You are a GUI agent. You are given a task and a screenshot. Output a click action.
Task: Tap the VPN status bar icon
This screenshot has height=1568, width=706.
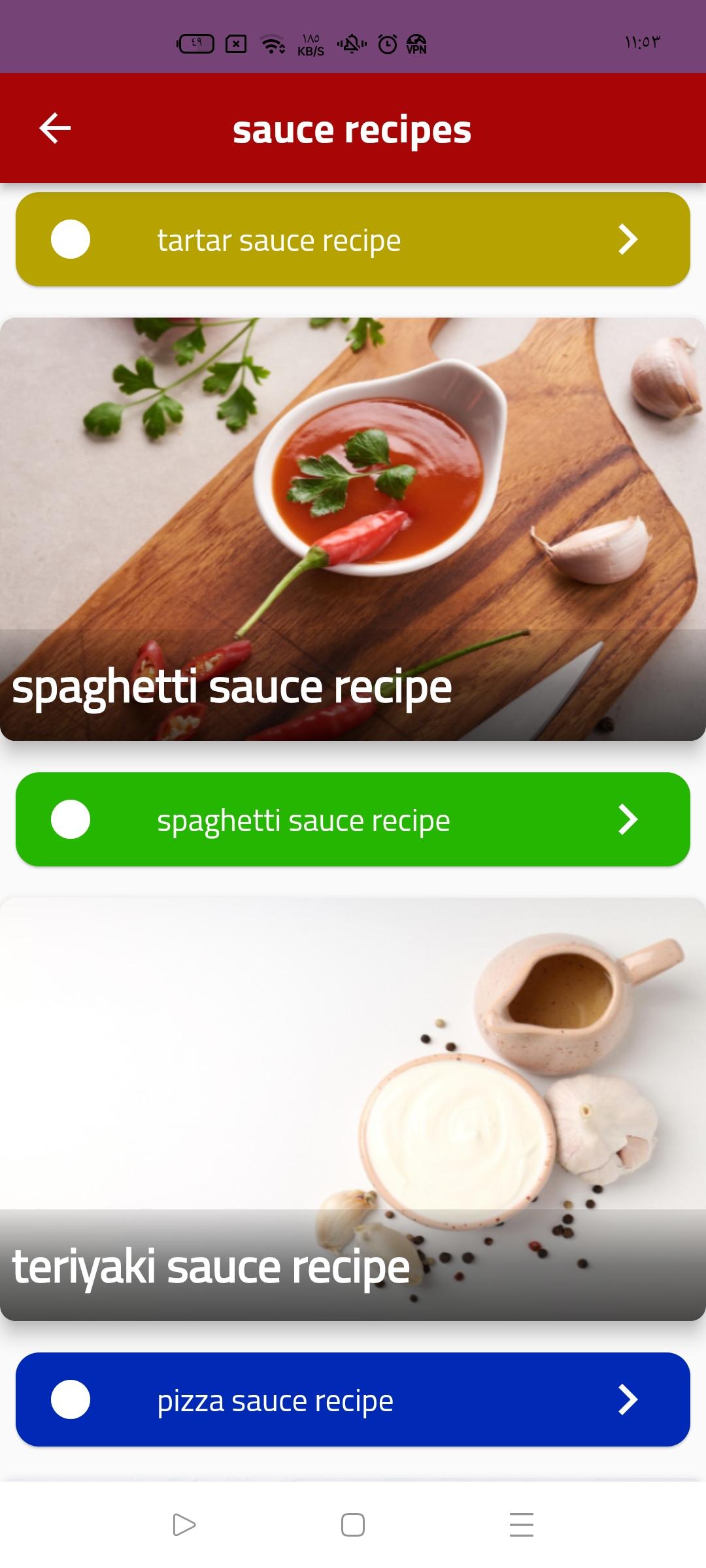(x=416, y=44)
